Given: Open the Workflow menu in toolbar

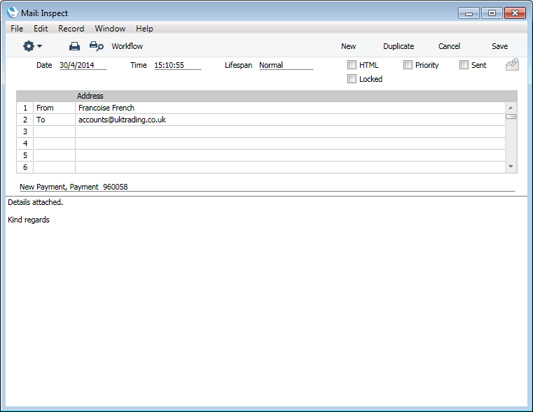Looking at the screenshot, I should tap(127, 46).
